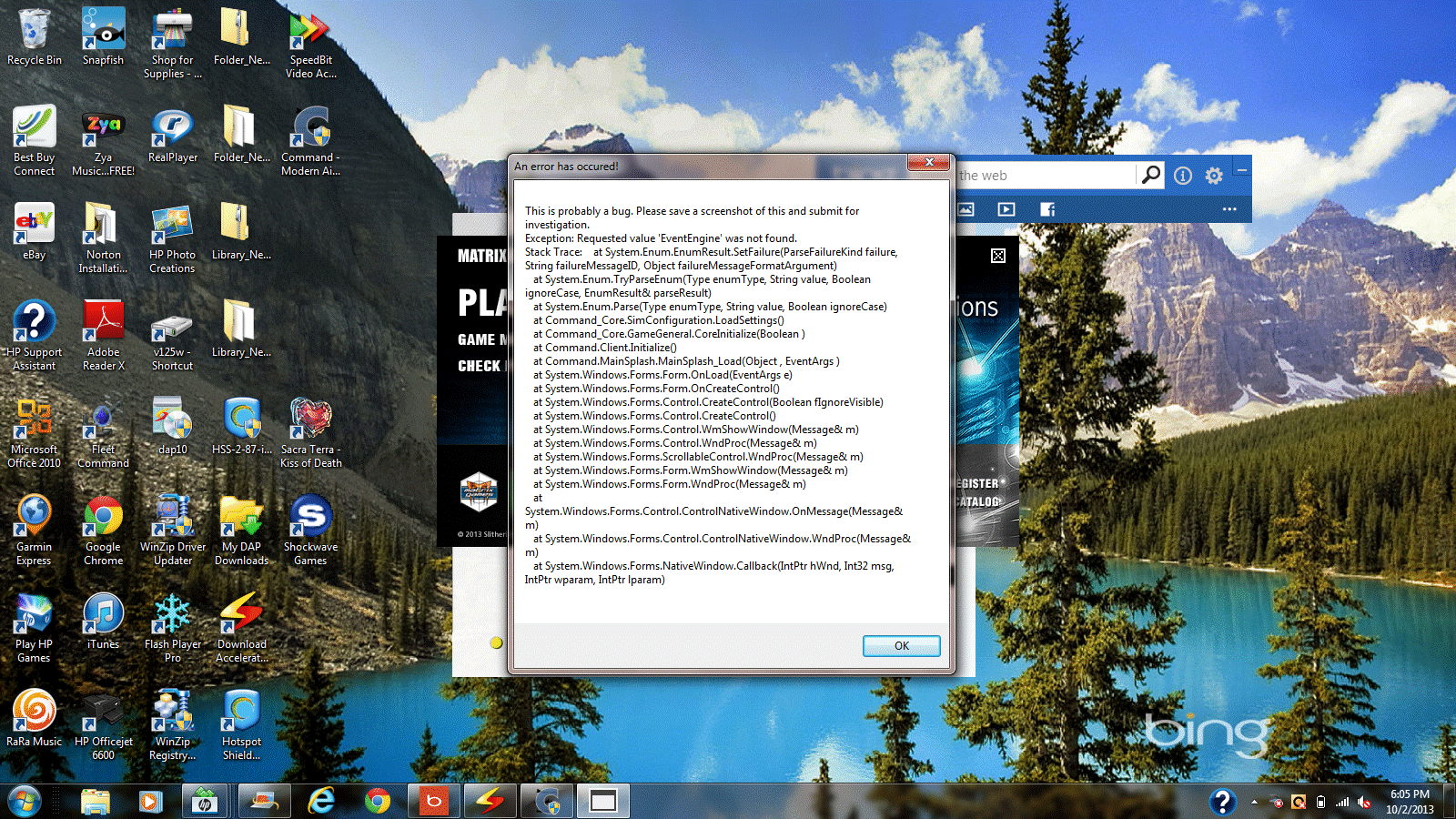
Task: Open the first Folder_Ne... desktop folder
Action: click(242, 37)
